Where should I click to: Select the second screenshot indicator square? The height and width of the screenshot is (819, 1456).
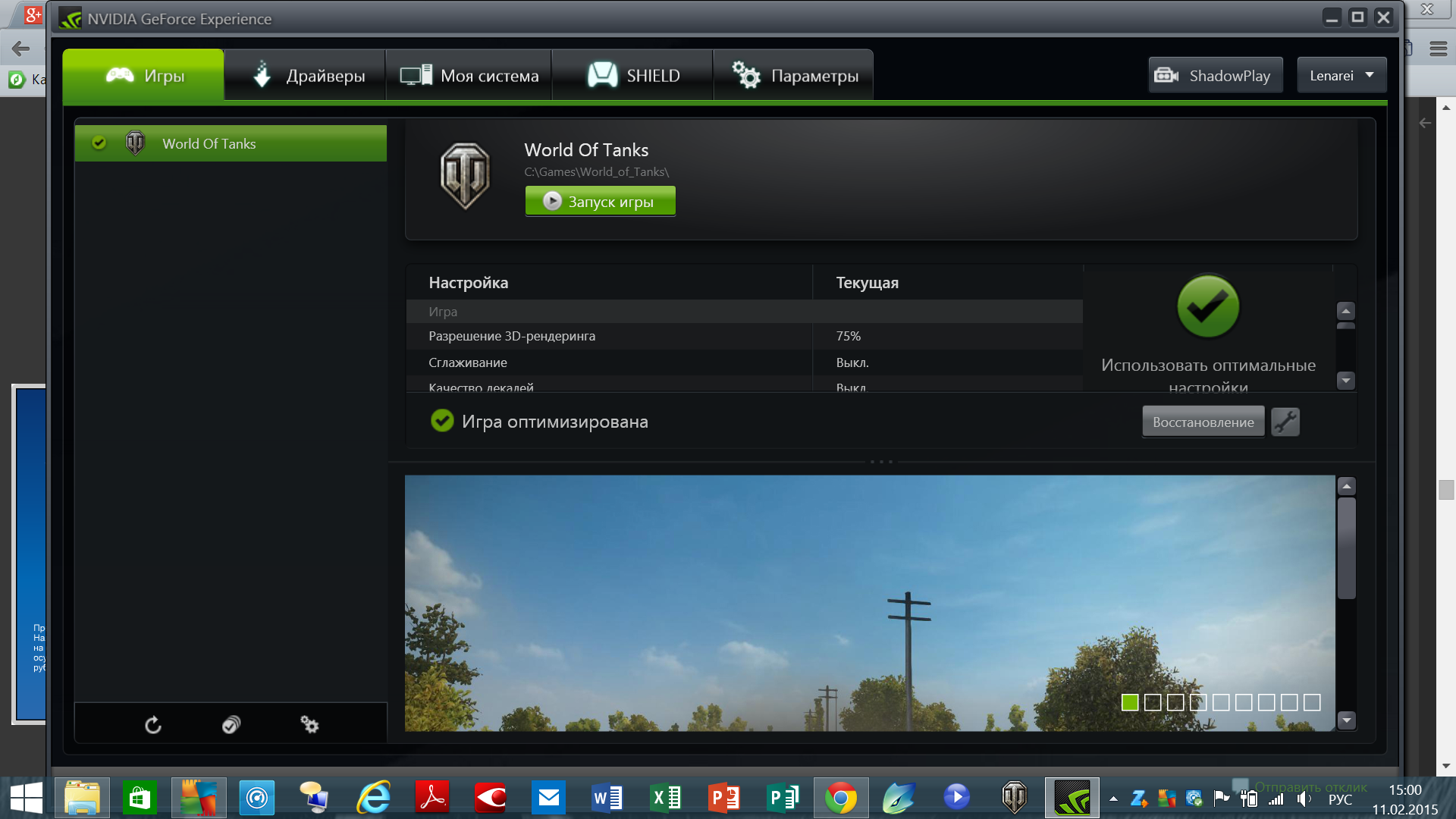click(x=1153, y=702)
